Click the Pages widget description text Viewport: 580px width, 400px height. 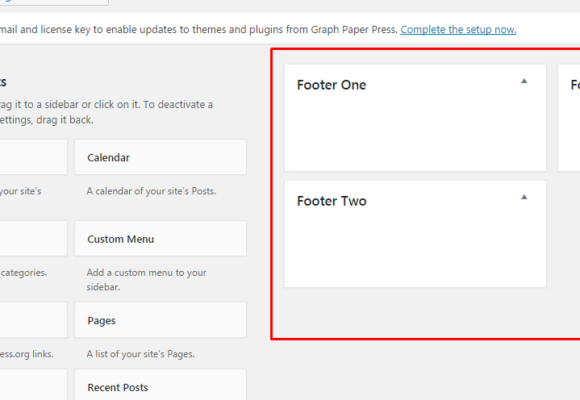pos(141,354)
